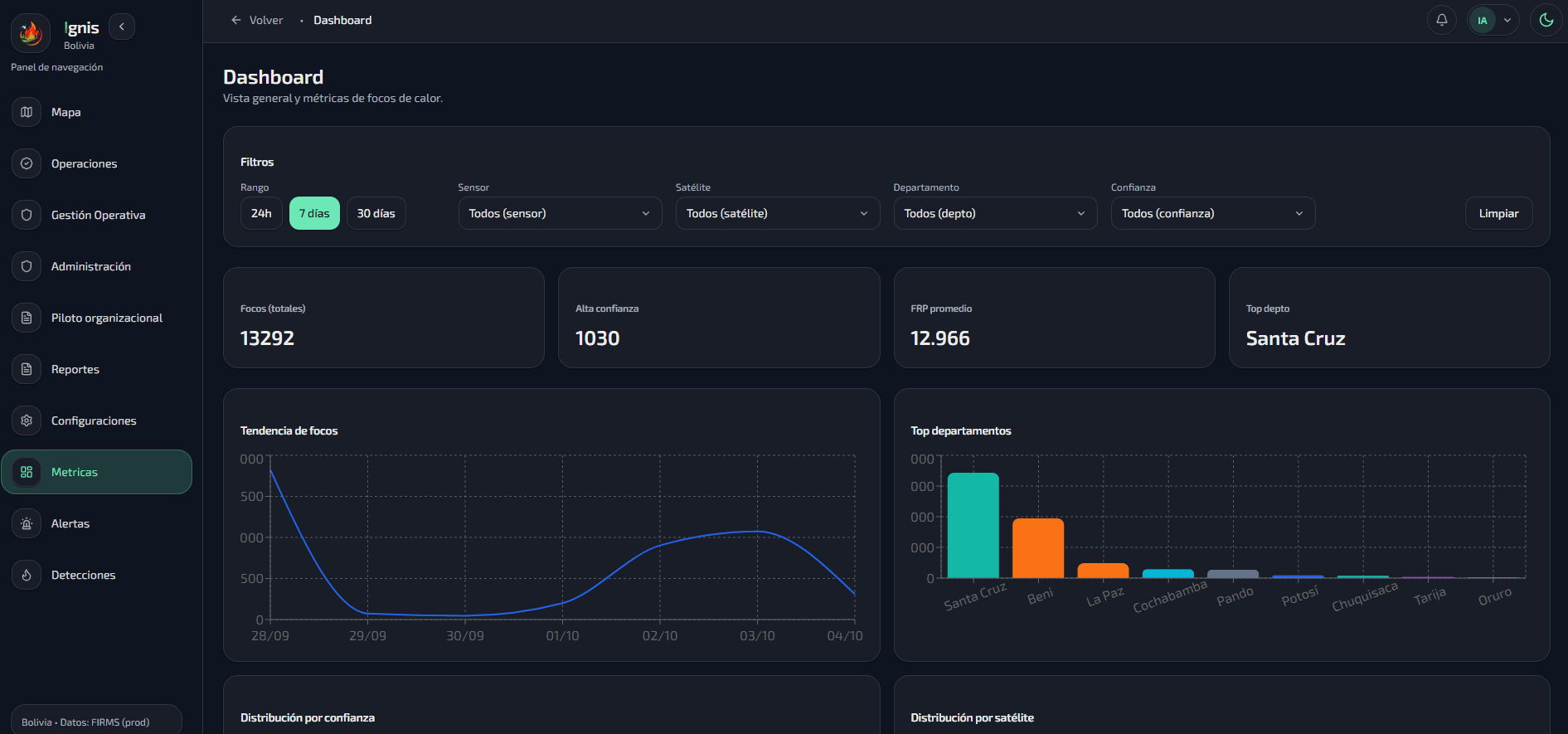
Task: Click the 'Bolivia · Datos: FIRMS (prod)' badge
Action: click(x=96, y=720)
